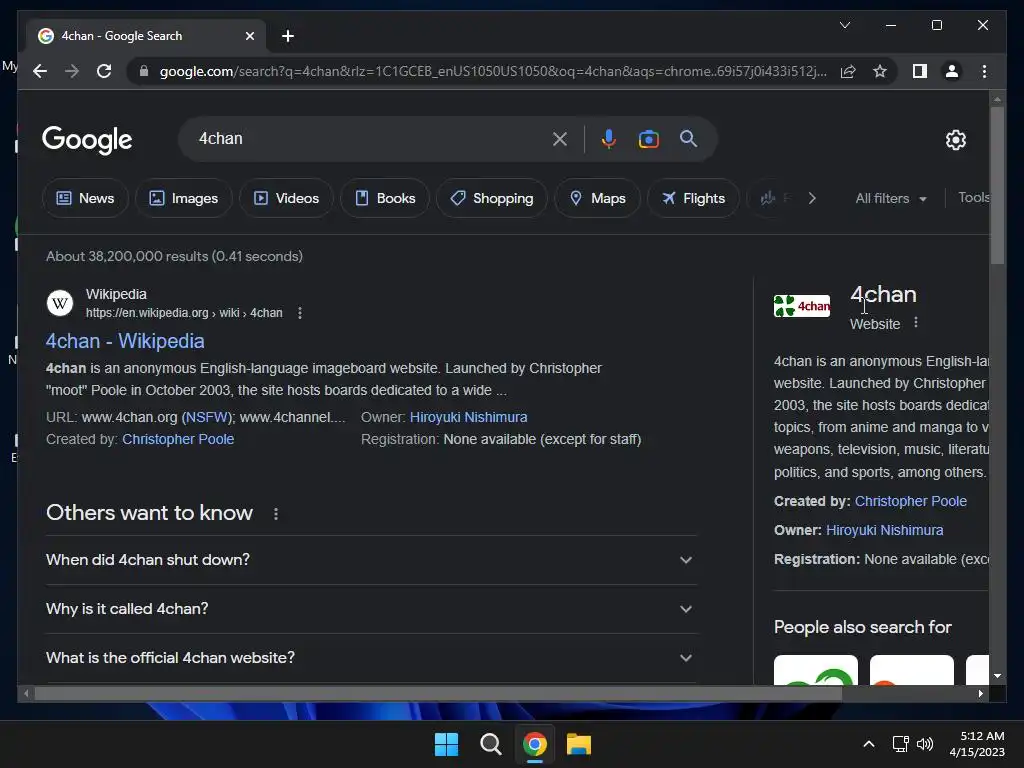Click the address bar URL
The width and height of the screenshot is (1024, 768).
click(493, 71)
